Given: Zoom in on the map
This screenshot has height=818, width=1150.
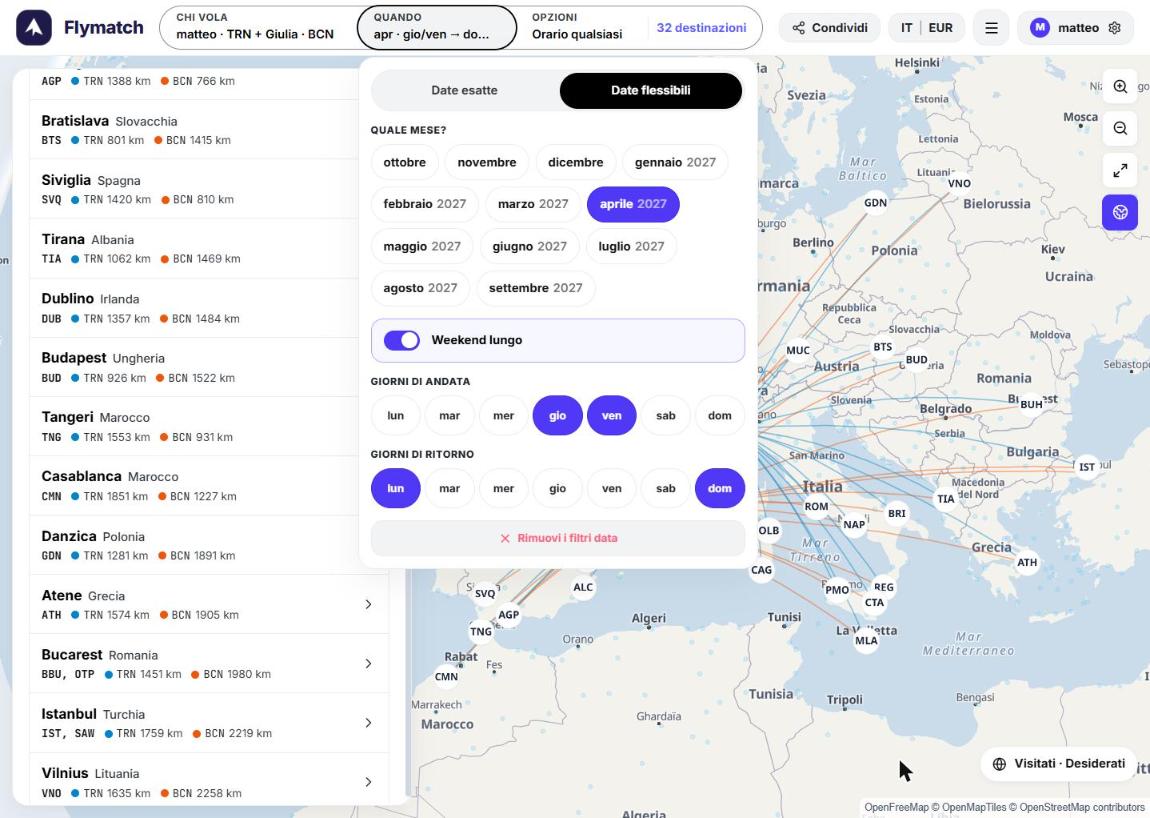Looking at the screenshot, I should point(1120,87).
